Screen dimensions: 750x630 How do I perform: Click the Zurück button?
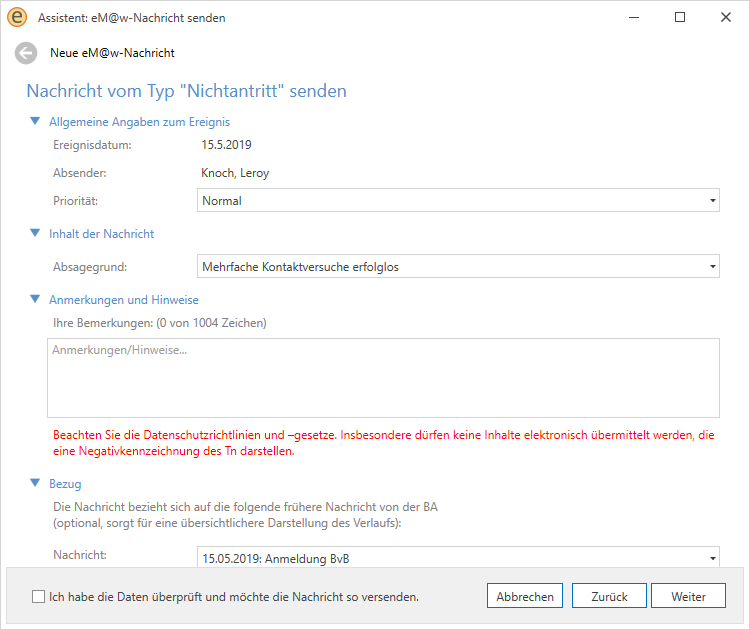(609, 596)
